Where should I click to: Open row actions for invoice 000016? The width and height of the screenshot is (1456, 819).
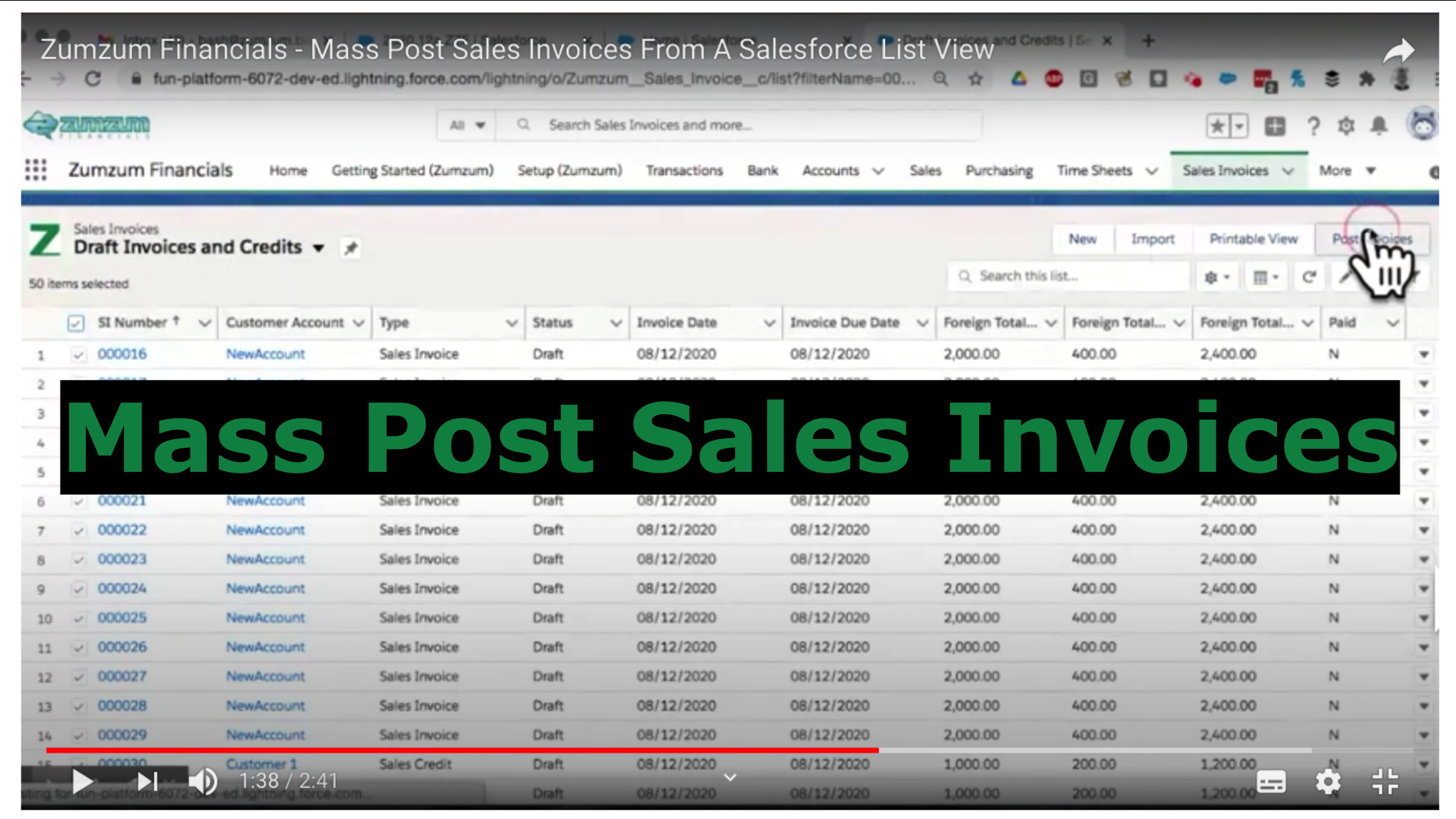(x=1423, y=354)
